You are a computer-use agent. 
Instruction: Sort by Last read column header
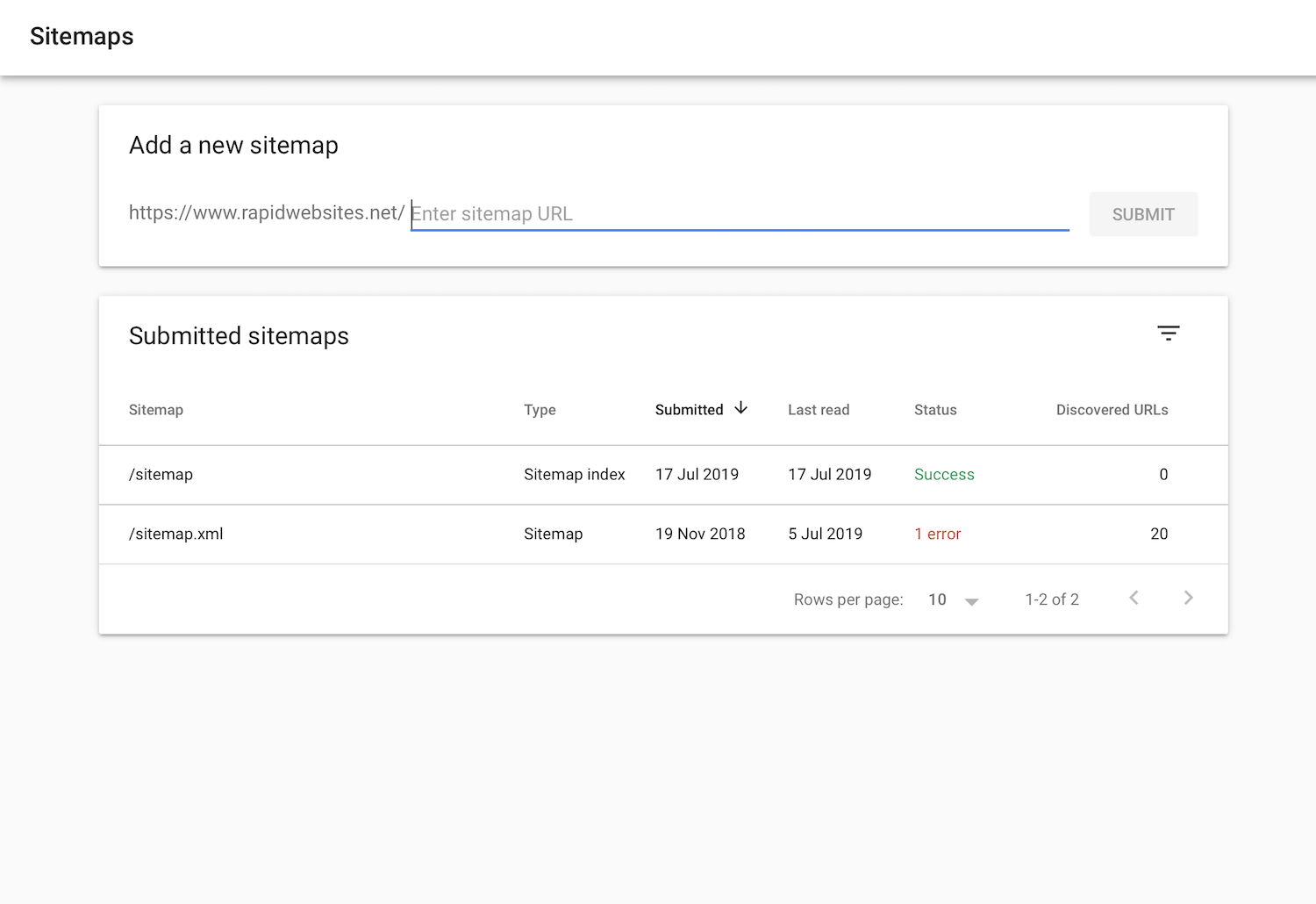(819, 410)
